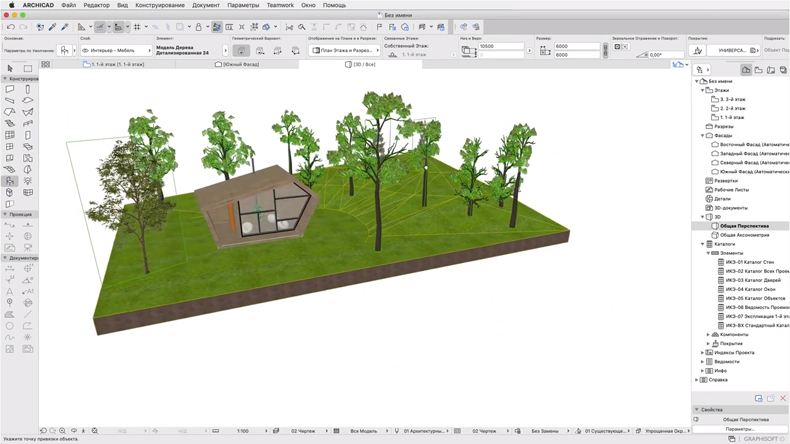Collapse the Этажи tree branch
790x444 pixels.
pyautogui.click(x=702, y=90)
